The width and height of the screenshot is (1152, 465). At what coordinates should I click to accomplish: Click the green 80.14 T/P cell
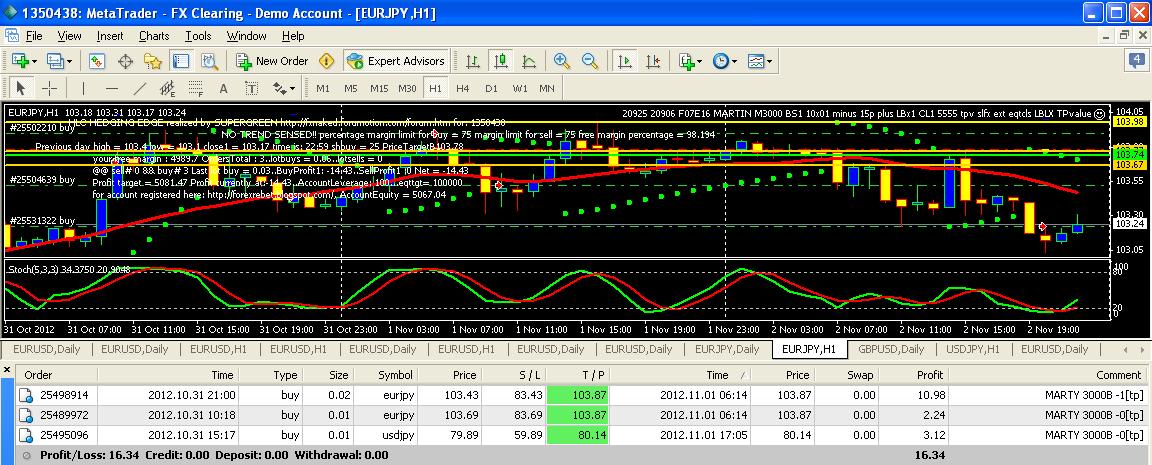(579, 435)
